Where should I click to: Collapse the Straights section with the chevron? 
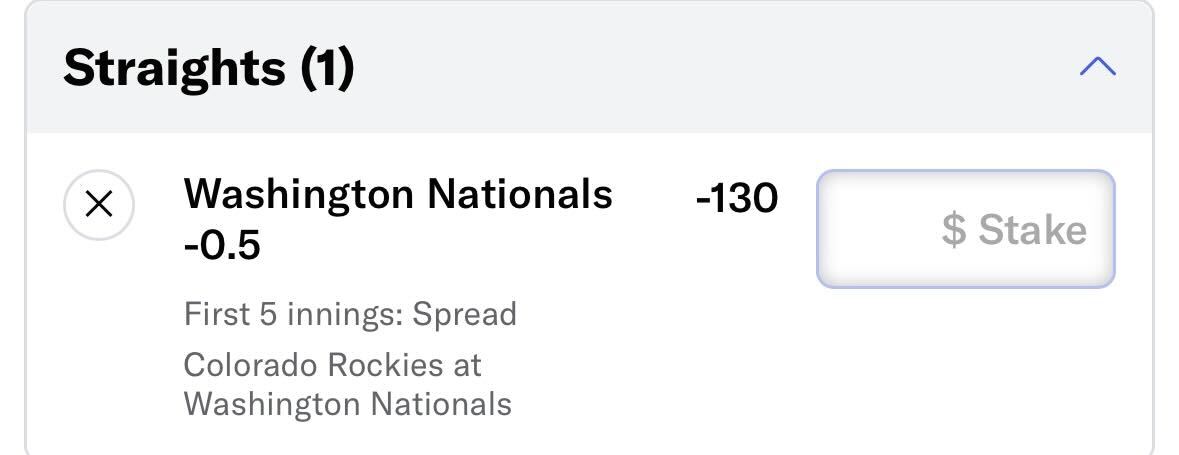[1098, 67]
